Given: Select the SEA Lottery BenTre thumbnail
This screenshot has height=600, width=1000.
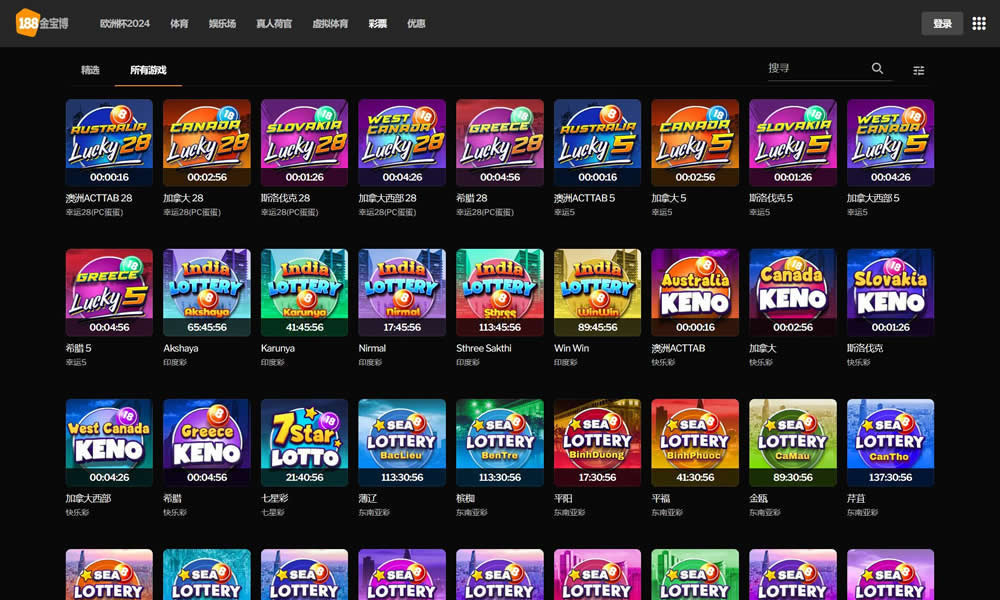Looking at the screenshot, I should pyautogui.click(x=500, y=443).
